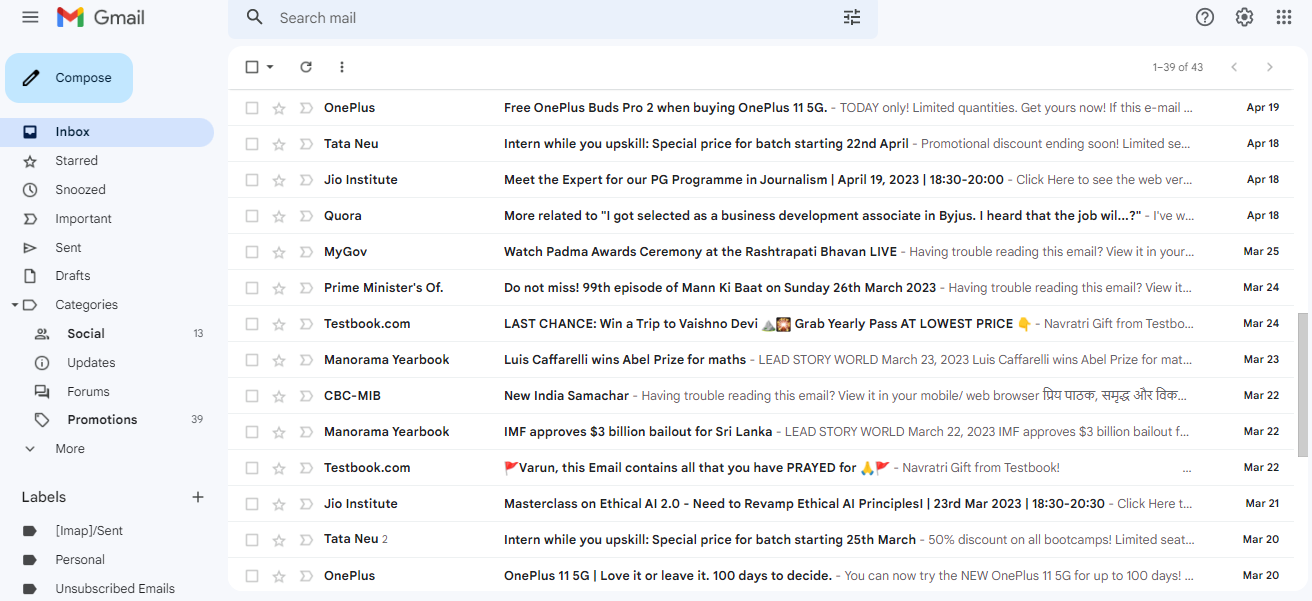1312x601 pixels.
Task: Open the main menu hamburger icon
Action: click(x=30, y=17)
